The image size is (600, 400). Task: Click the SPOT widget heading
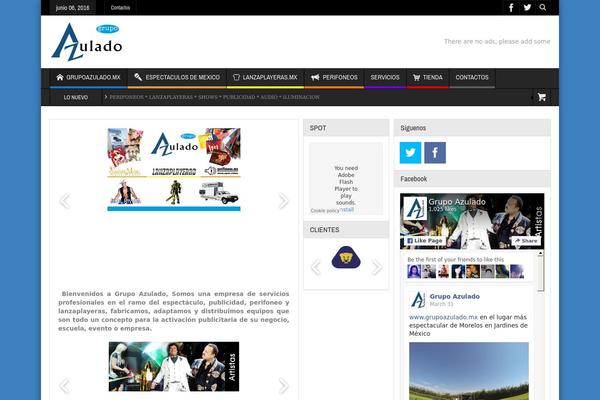pyautogui.click(x=318, y=128)
